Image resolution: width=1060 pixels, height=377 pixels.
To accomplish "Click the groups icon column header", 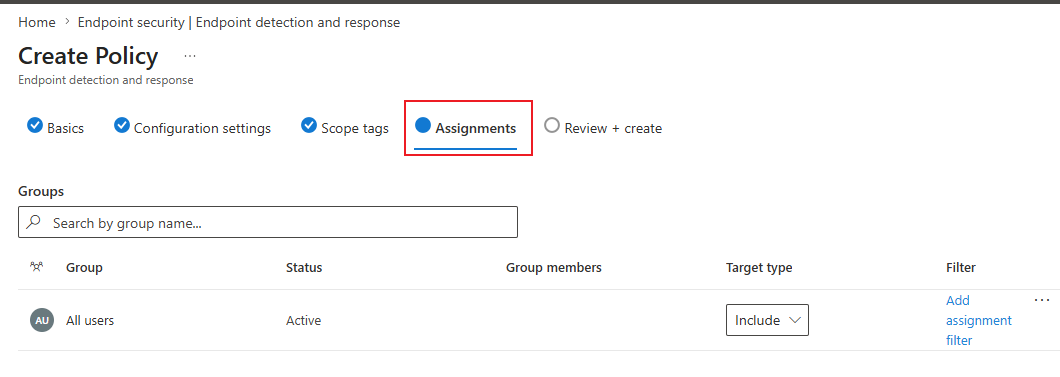I will coord(37,267).
